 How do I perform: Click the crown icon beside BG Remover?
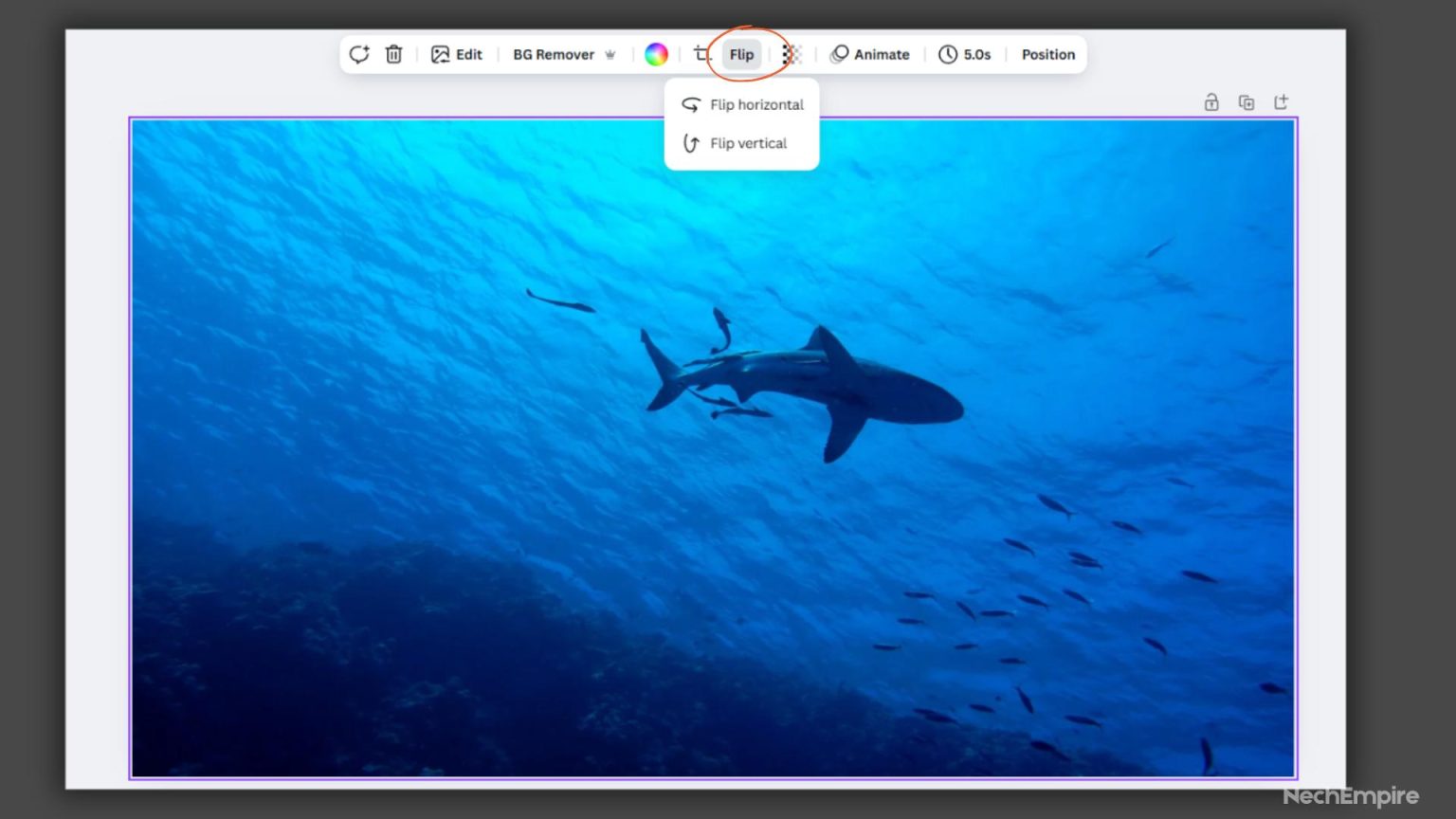pos(610,54)
